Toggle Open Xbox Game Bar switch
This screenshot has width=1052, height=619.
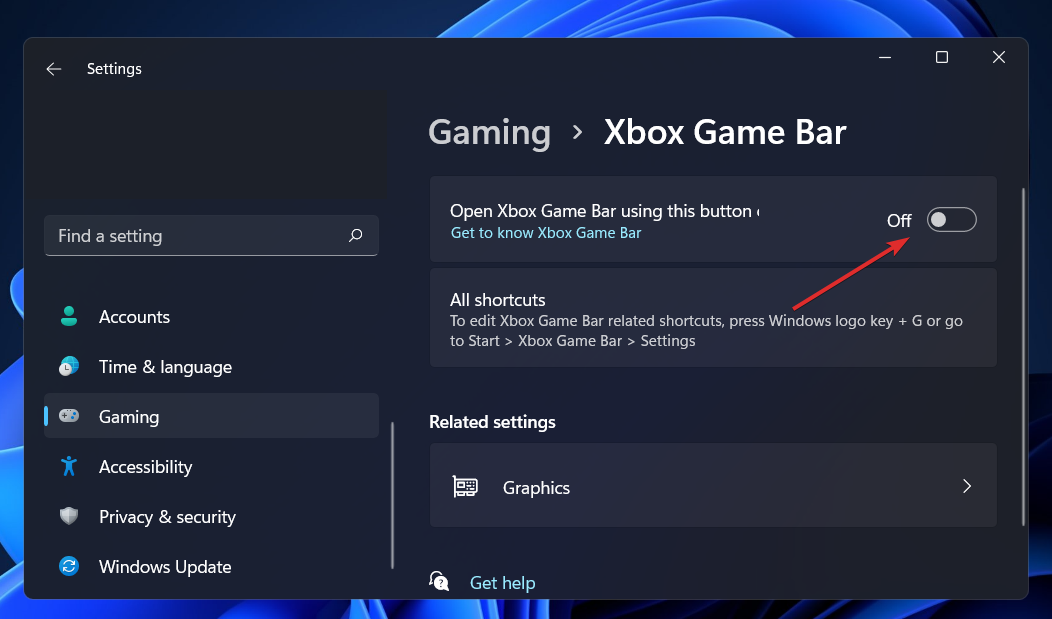click(x=951, y=220)
